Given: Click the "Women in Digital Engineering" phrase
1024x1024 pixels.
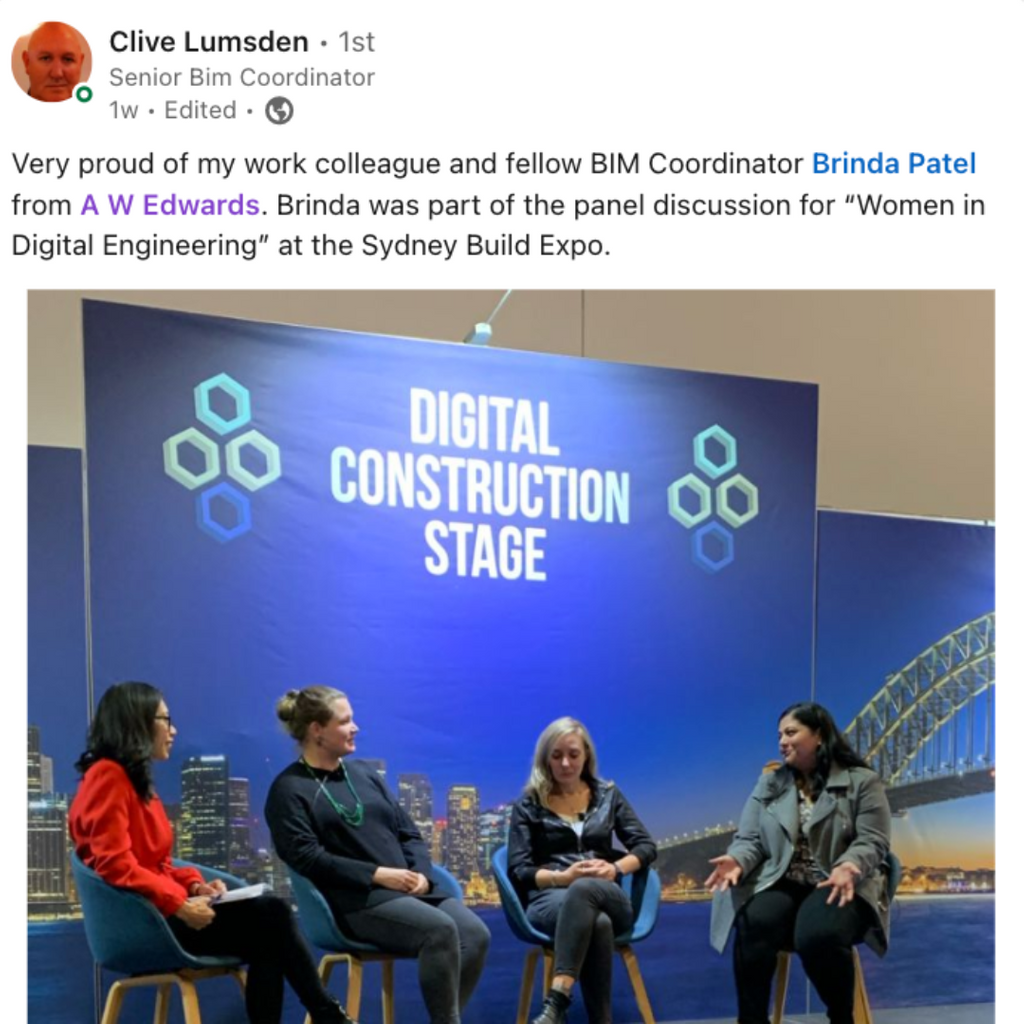Looking at the screenshot, I should tap(498, 225).
